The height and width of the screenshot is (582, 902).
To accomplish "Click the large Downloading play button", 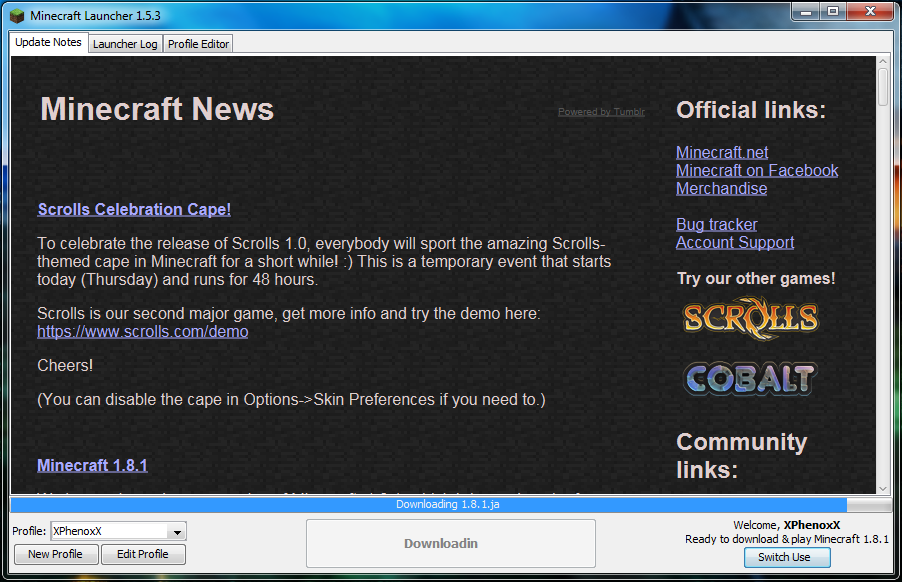I will [x=450, y=543].
